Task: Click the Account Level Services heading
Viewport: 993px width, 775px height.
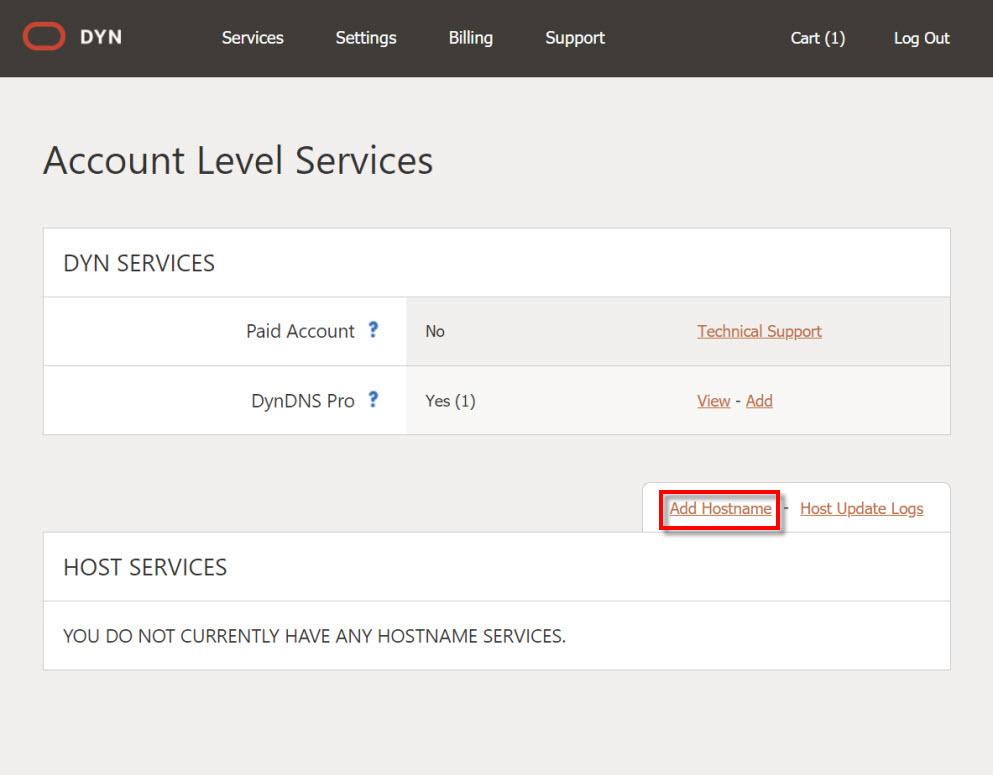Action: pyautogui.click(x=238, y=160)
